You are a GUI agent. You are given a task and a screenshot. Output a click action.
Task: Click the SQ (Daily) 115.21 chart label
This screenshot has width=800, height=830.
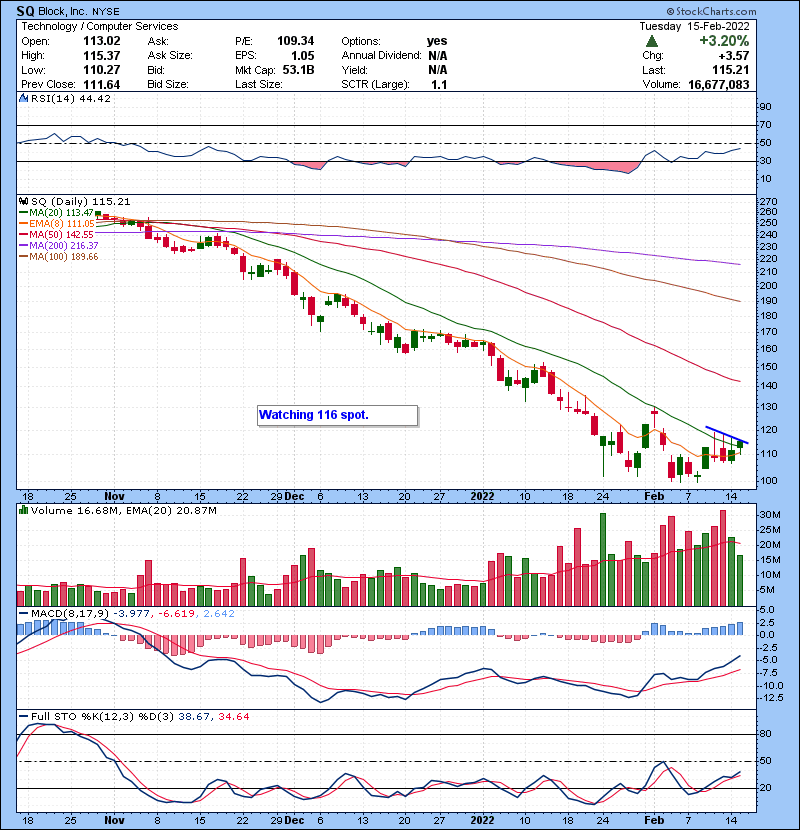coord(80,202)
